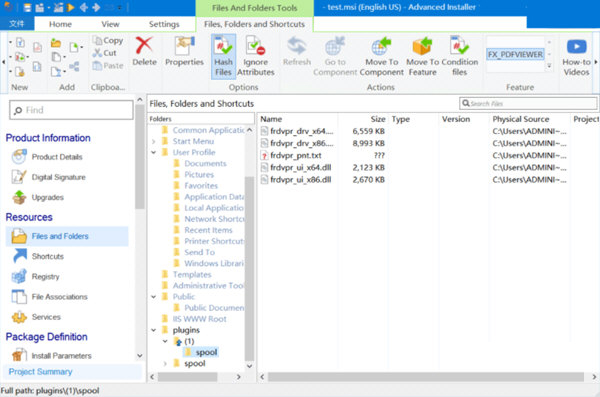
Task: Click the left panel vertical scrollbar thumb
Action: (140, 157)
